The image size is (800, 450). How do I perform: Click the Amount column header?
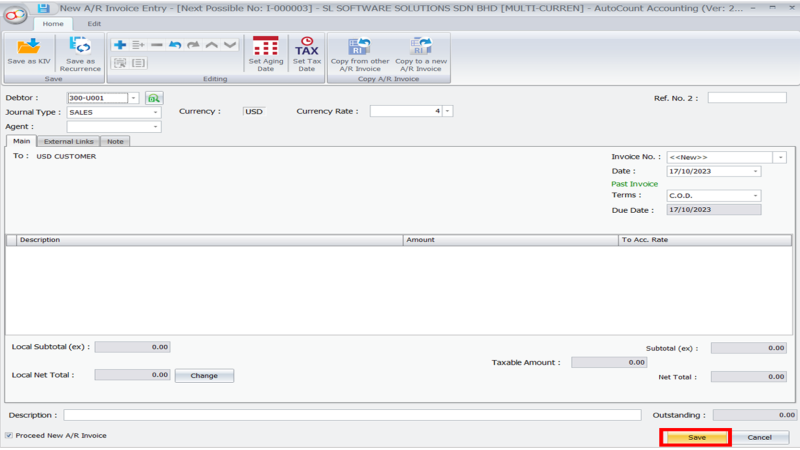tap(511, 240)
